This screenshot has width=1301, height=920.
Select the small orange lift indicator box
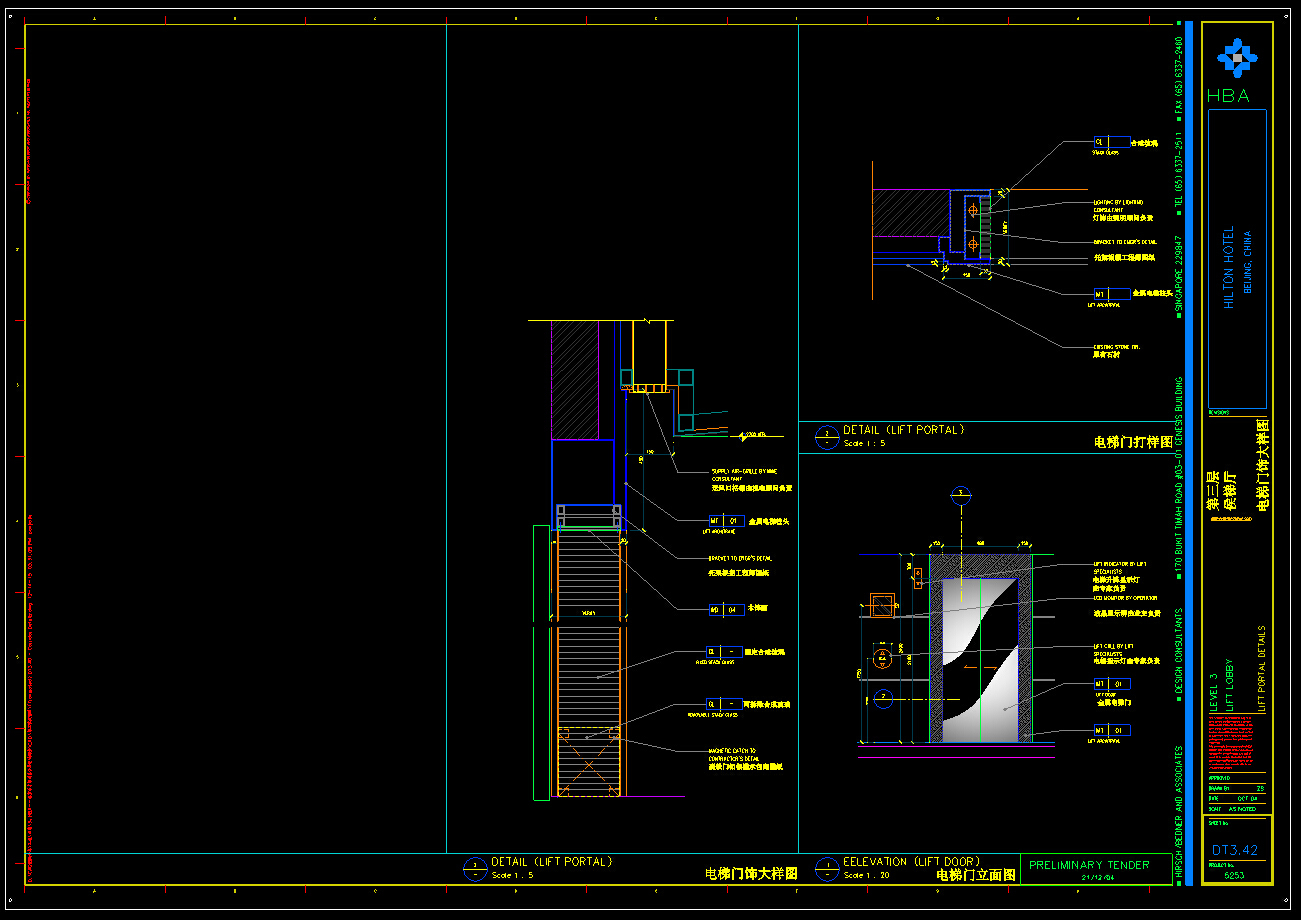tap(918, 576)
